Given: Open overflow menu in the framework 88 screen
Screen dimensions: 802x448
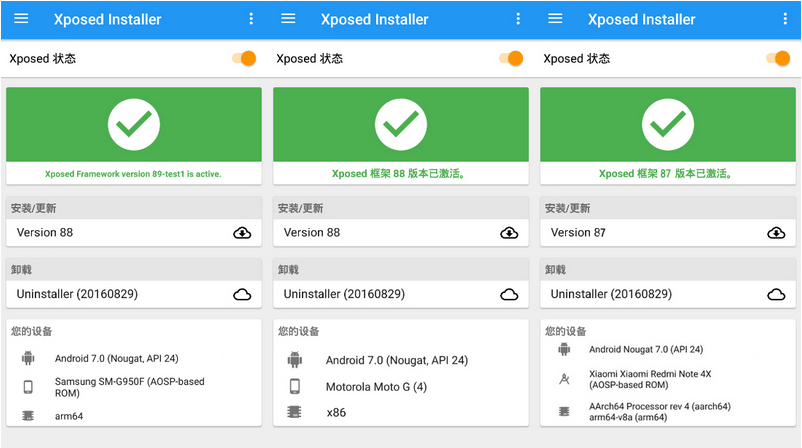Looking at the screenshot, I should (518, 19).
